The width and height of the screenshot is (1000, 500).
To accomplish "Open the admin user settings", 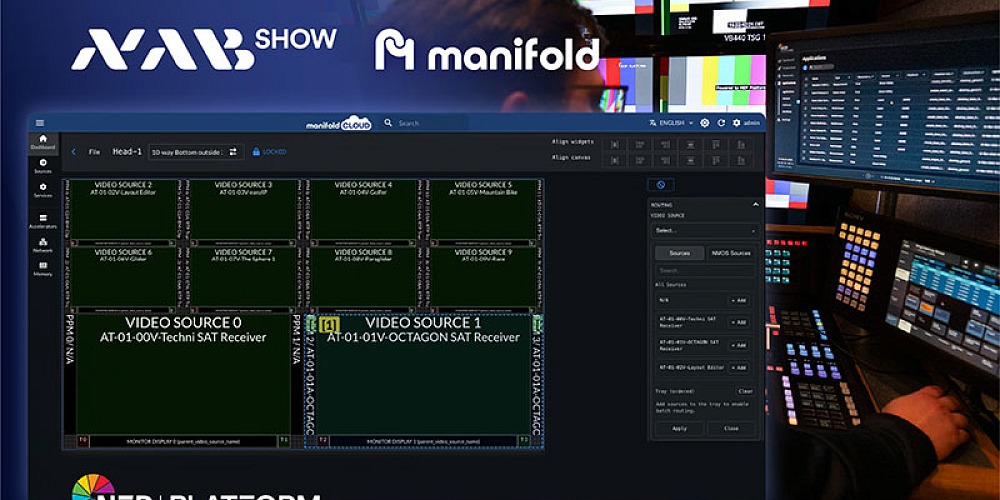I will 746,123.
